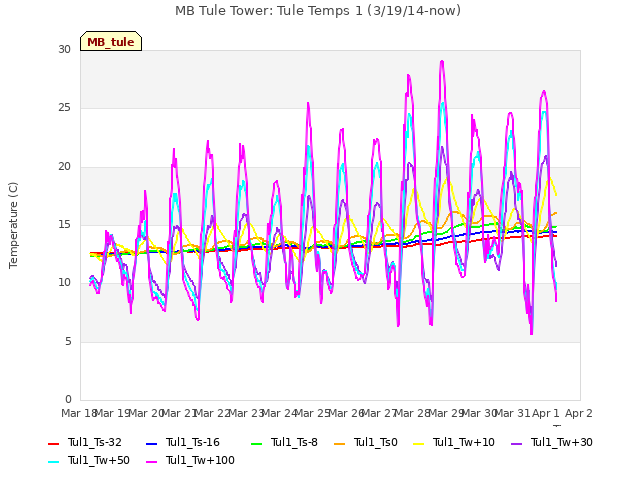This screenshot has height=480, width=640.
Task: Click the Apr 1 x-axis date label
Action: click(x=546, y=413)
